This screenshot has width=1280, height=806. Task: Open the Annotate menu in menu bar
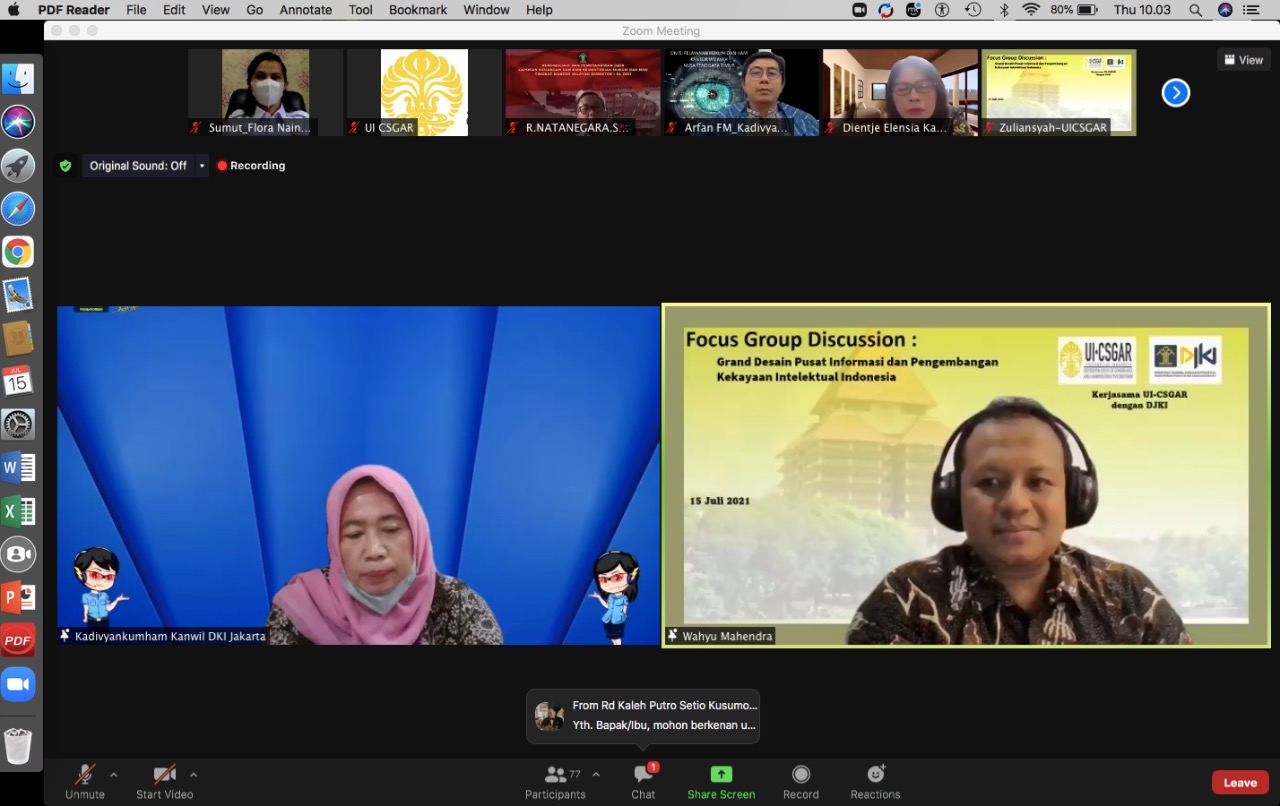[305, 10]
